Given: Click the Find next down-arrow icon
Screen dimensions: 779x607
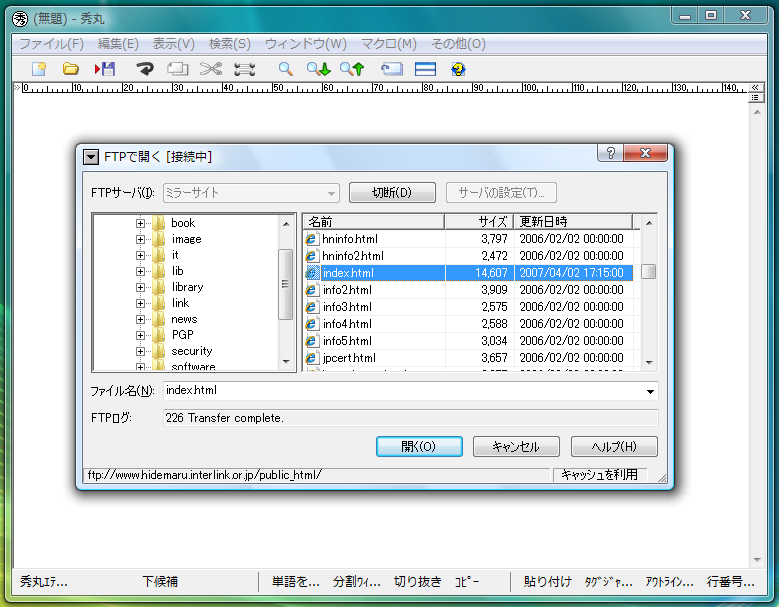Looking at the screenshot, I should [318, 69].
